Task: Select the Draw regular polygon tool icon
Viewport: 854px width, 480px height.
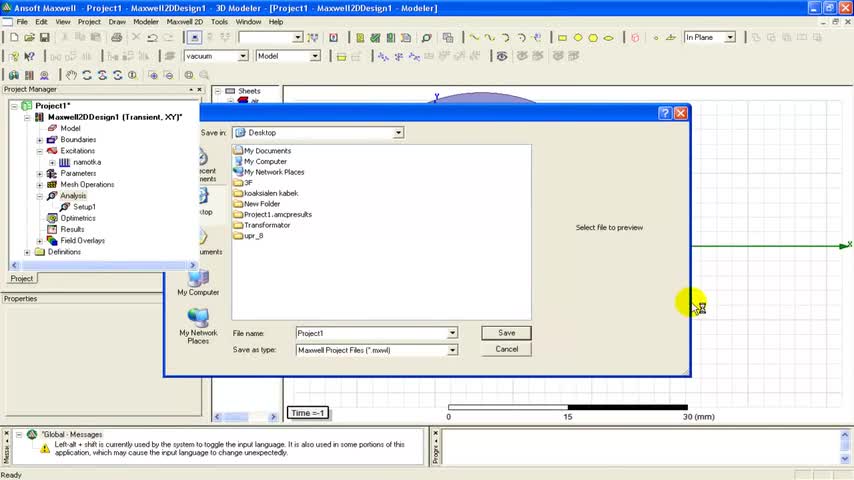Action: (x=593, y=37)
